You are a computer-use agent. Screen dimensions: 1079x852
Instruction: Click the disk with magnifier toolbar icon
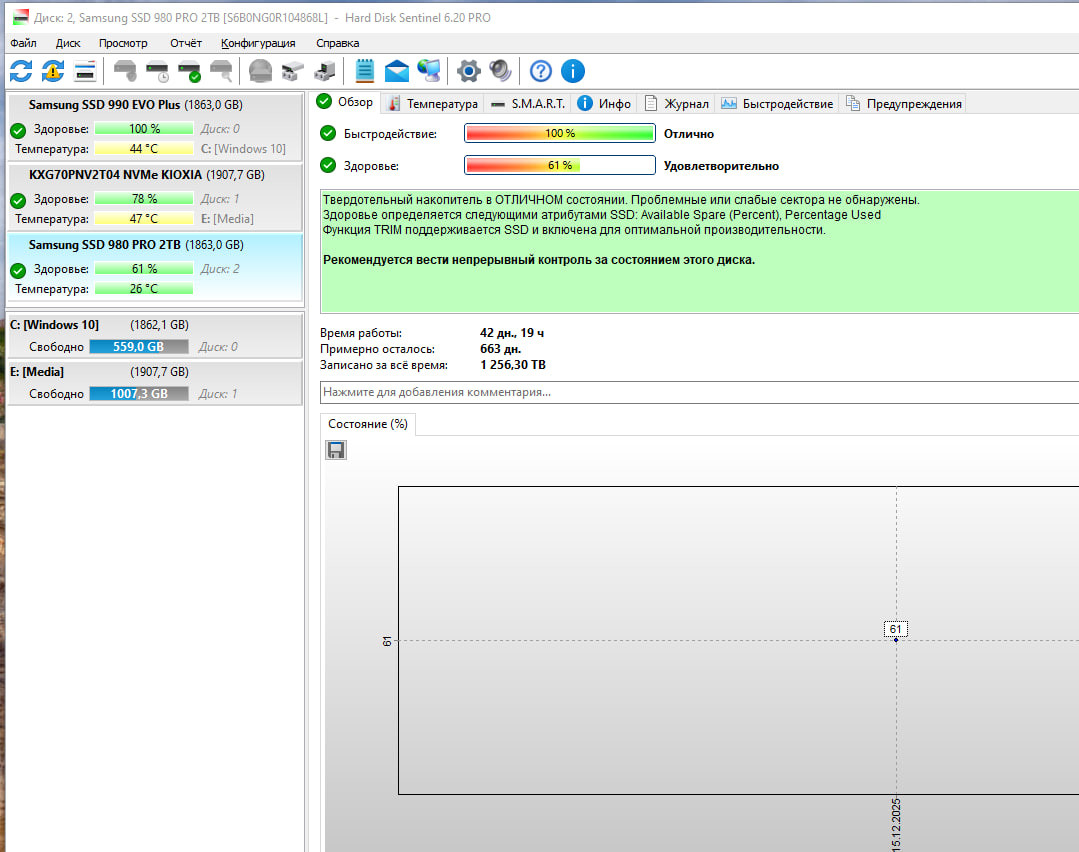pos(221,71)
